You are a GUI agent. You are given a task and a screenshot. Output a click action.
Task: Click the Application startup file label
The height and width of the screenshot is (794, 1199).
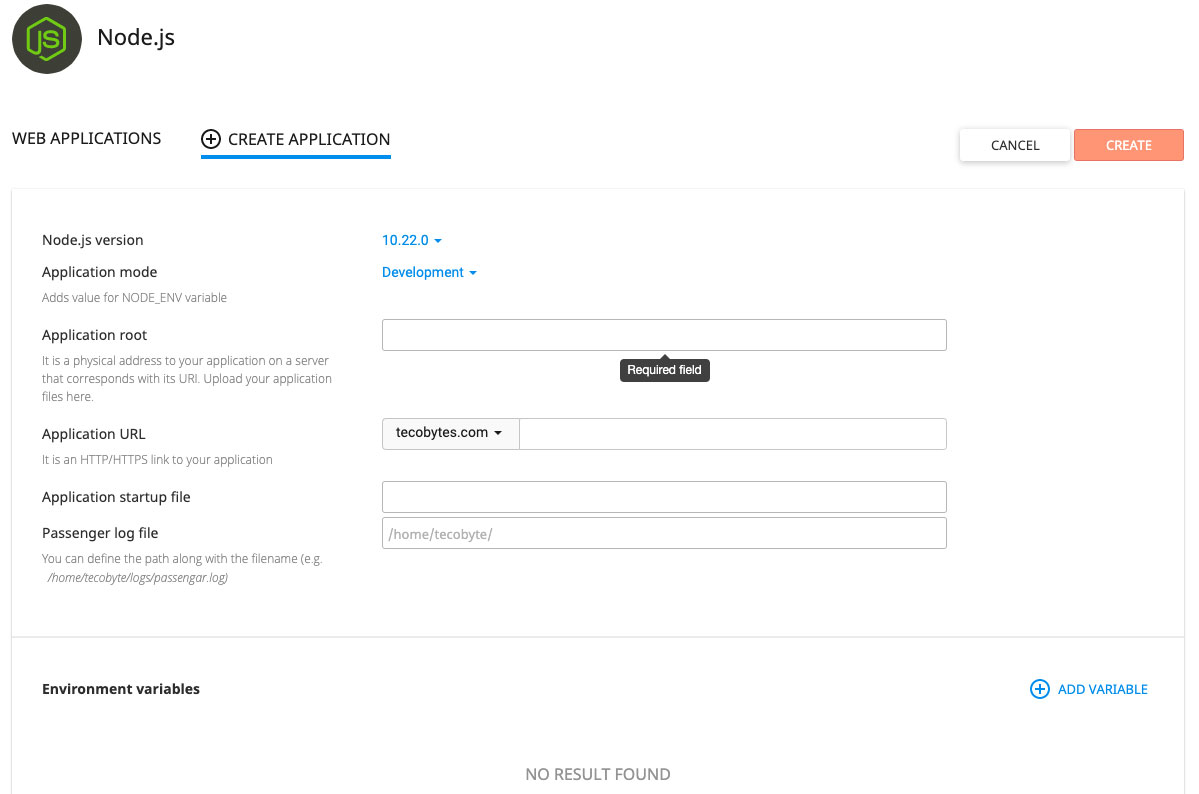116,497
